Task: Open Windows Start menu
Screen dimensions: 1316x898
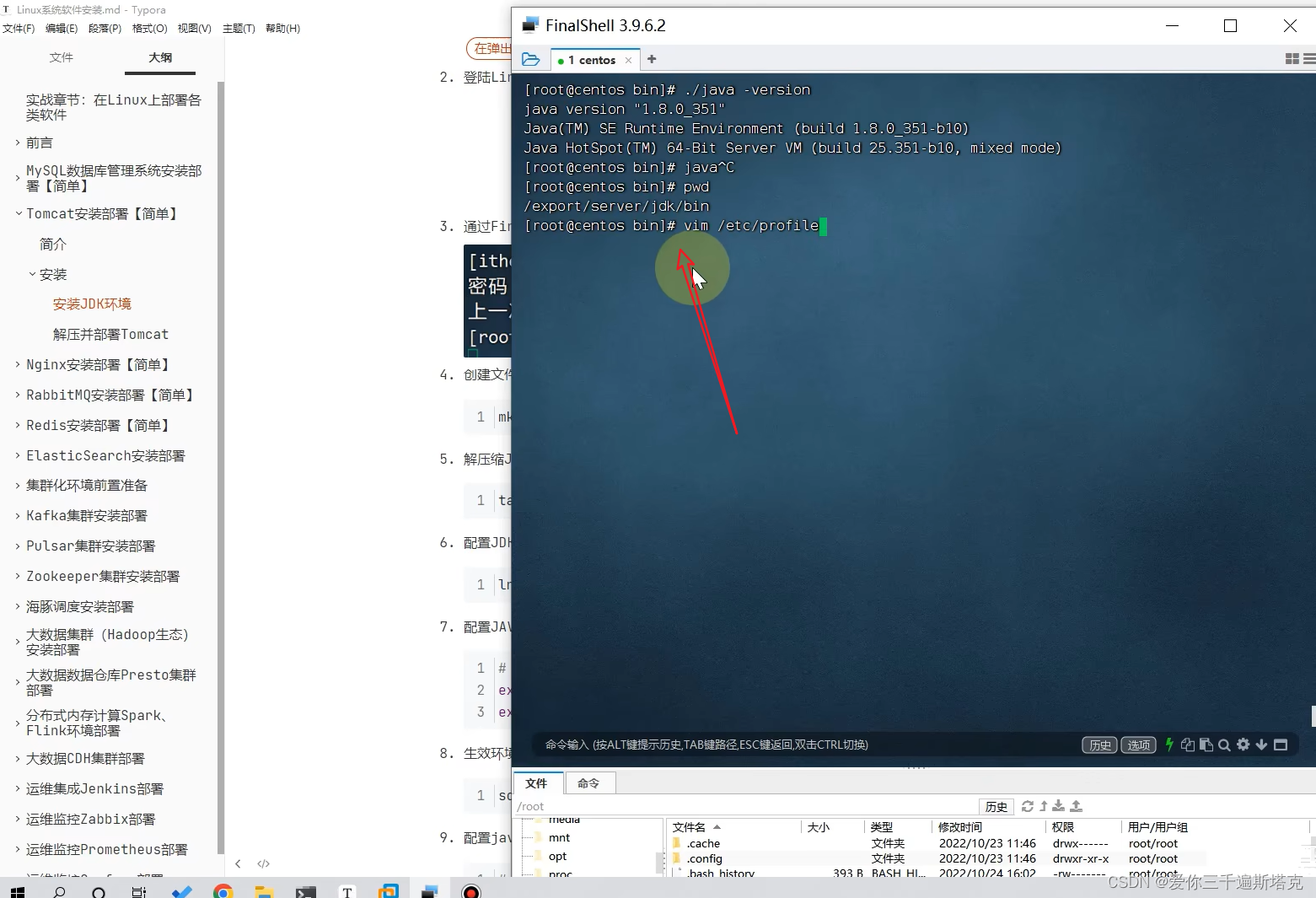Action: tap(18, 891)
